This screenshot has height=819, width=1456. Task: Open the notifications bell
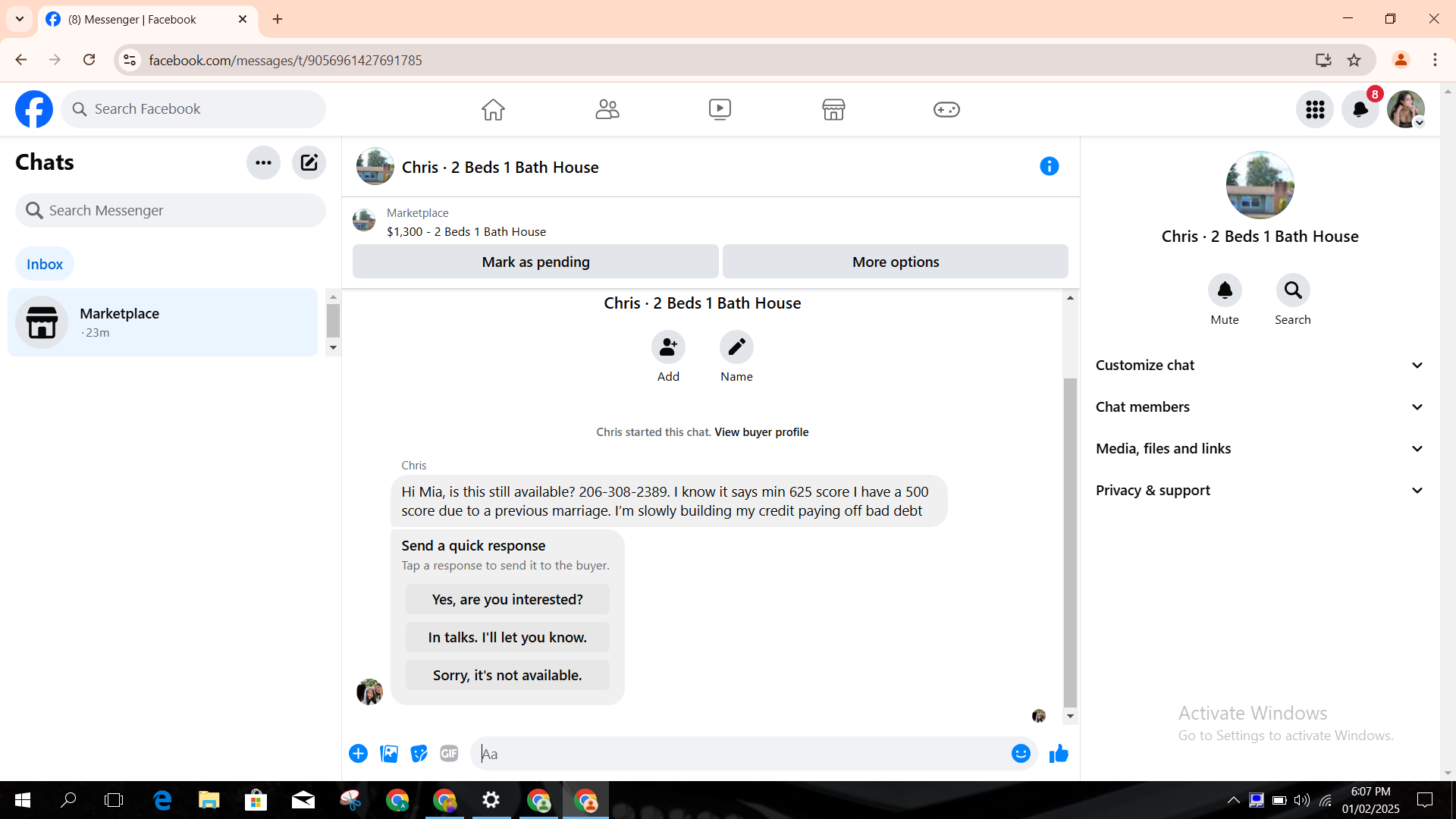(x=1360, y=109)
